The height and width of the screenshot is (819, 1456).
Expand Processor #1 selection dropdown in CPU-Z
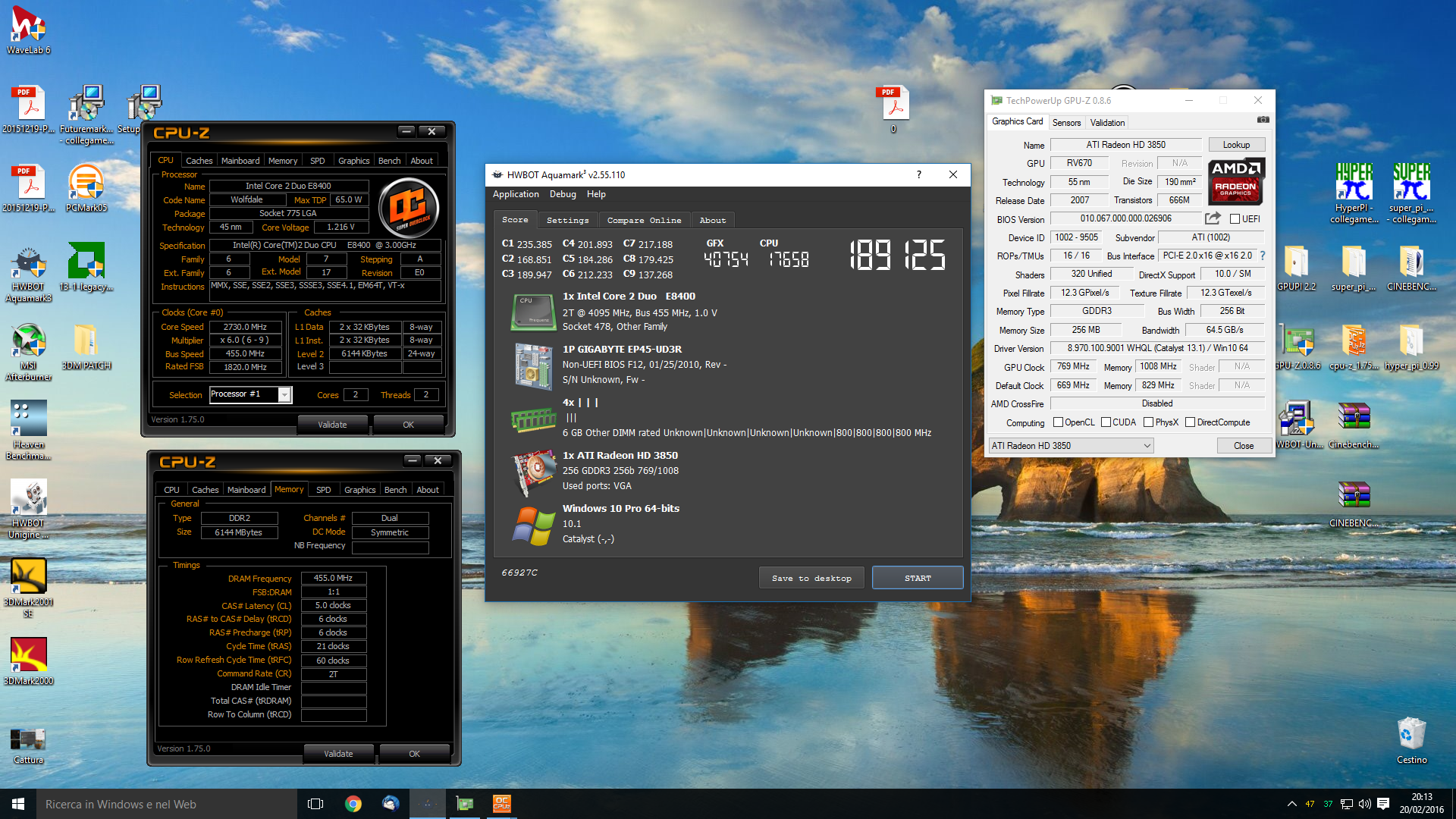click(284, 394)
